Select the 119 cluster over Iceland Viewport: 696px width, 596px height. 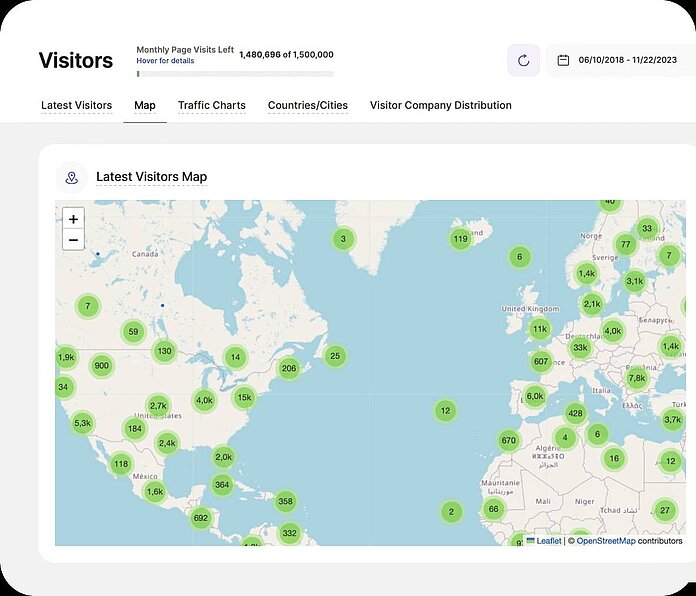(460, 238)
